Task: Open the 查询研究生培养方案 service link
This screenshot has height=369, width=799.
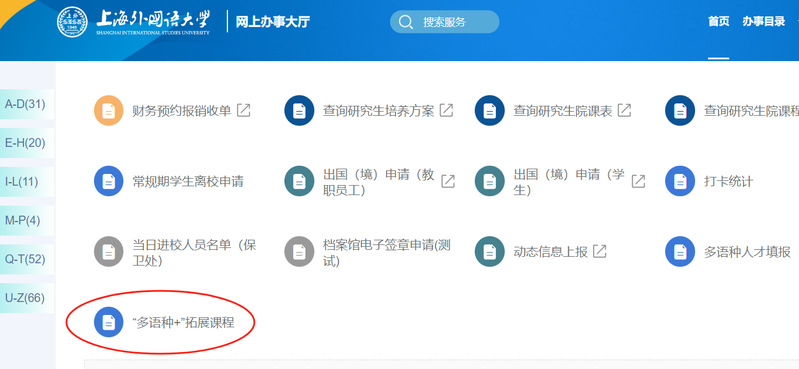Action: pos(379,110)
